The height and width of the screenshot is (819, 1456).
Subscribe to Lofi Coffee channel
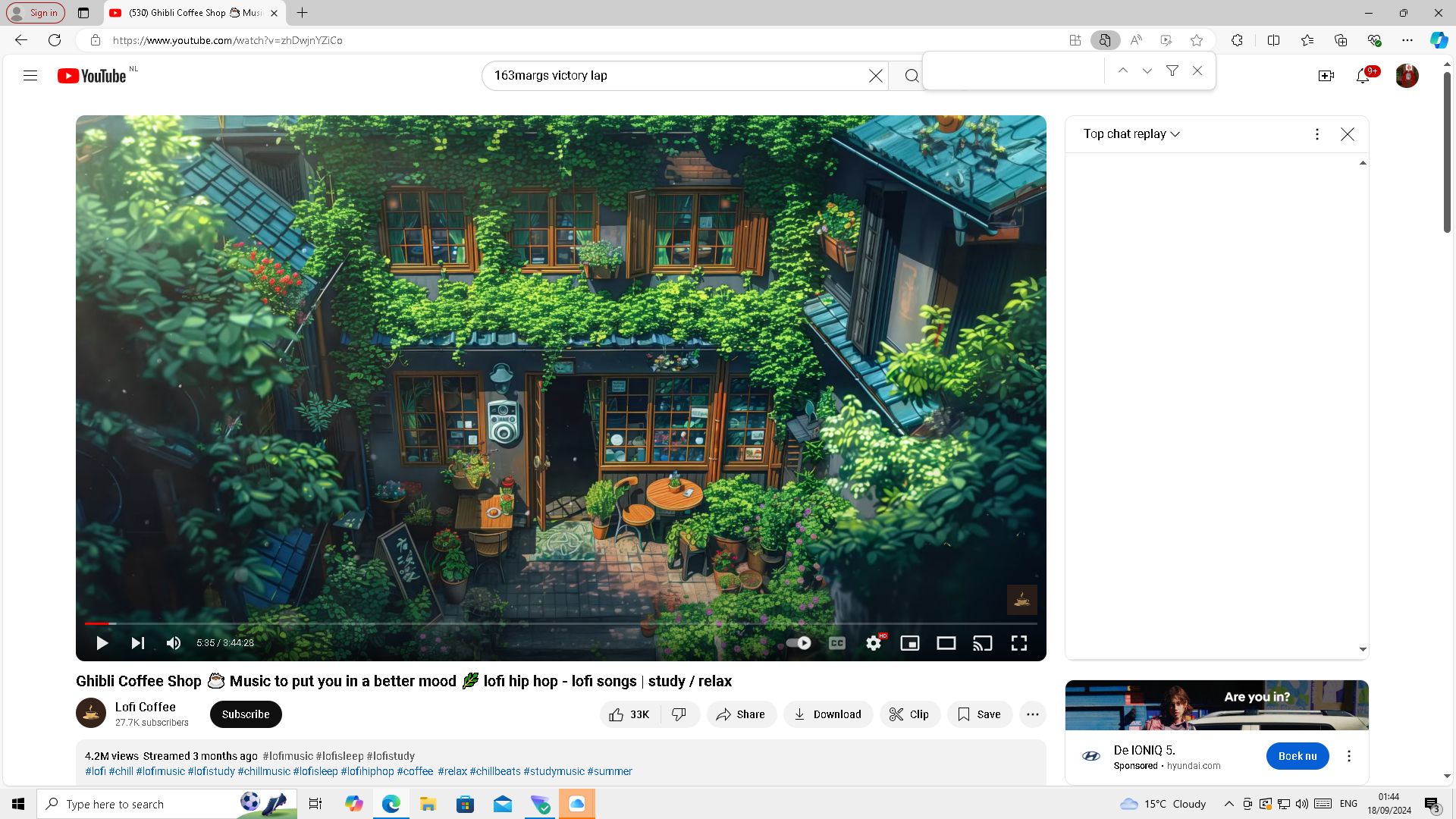coord(246,714)
